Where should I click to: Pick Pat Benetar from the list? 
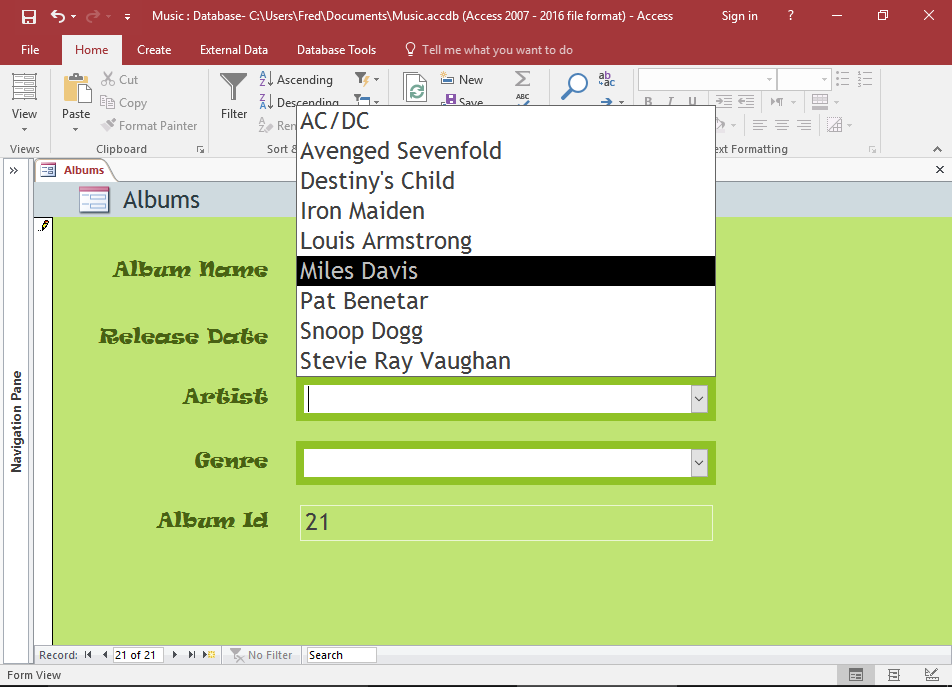[506, 301]
